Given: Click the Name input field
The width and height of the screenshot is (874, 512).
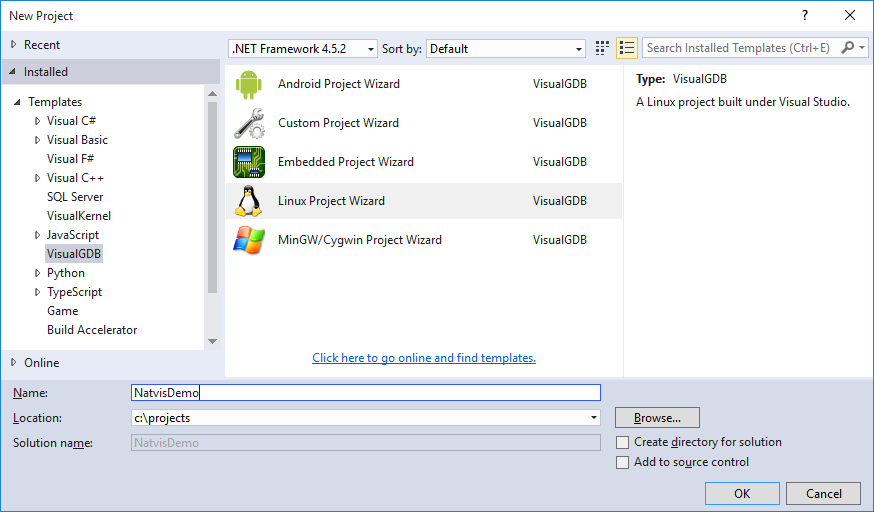Looking at the screenshot, I should [366, 393].
